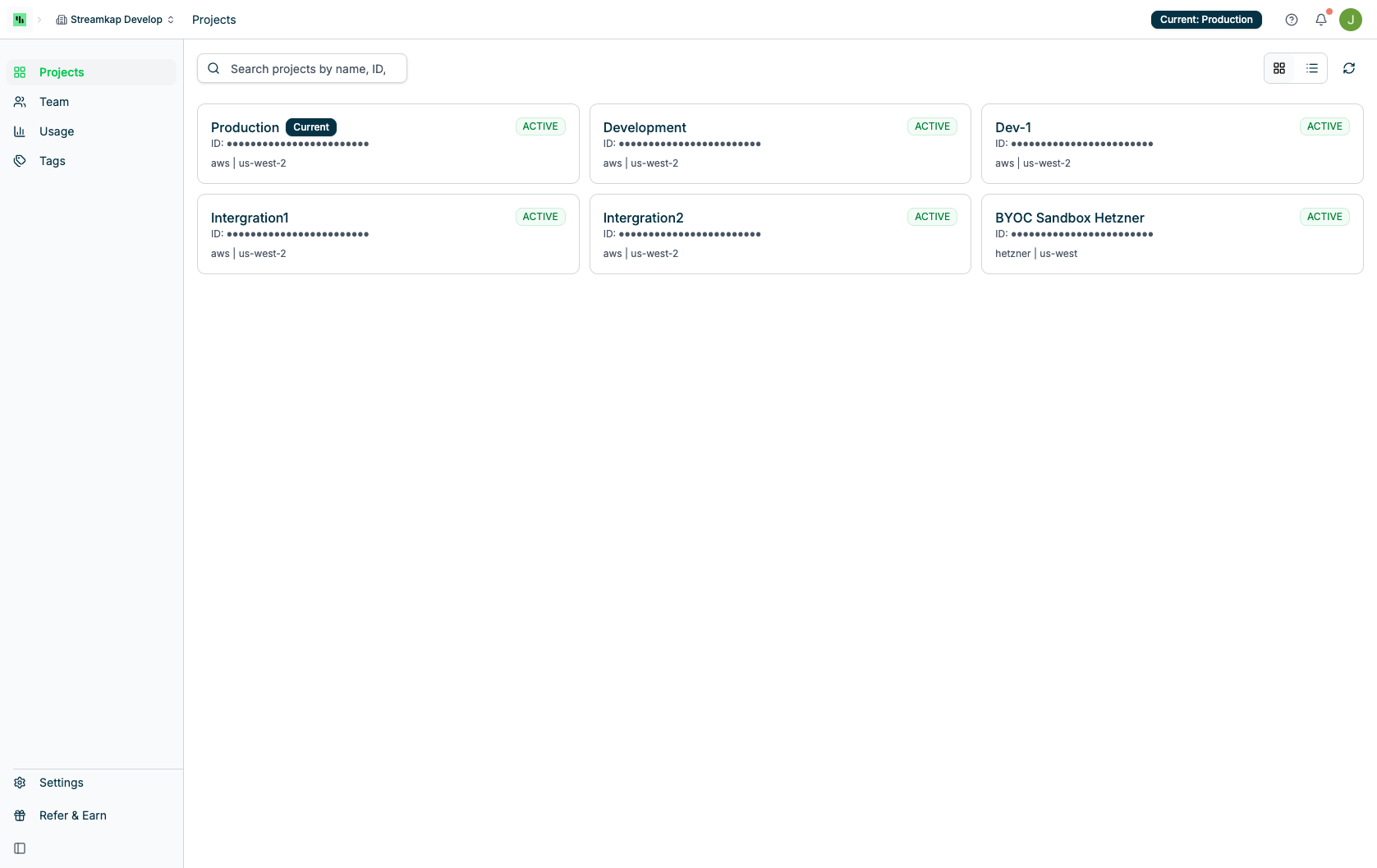Open the notifications bell
Screen dimensions: 1377x868
click(1321, 19)
